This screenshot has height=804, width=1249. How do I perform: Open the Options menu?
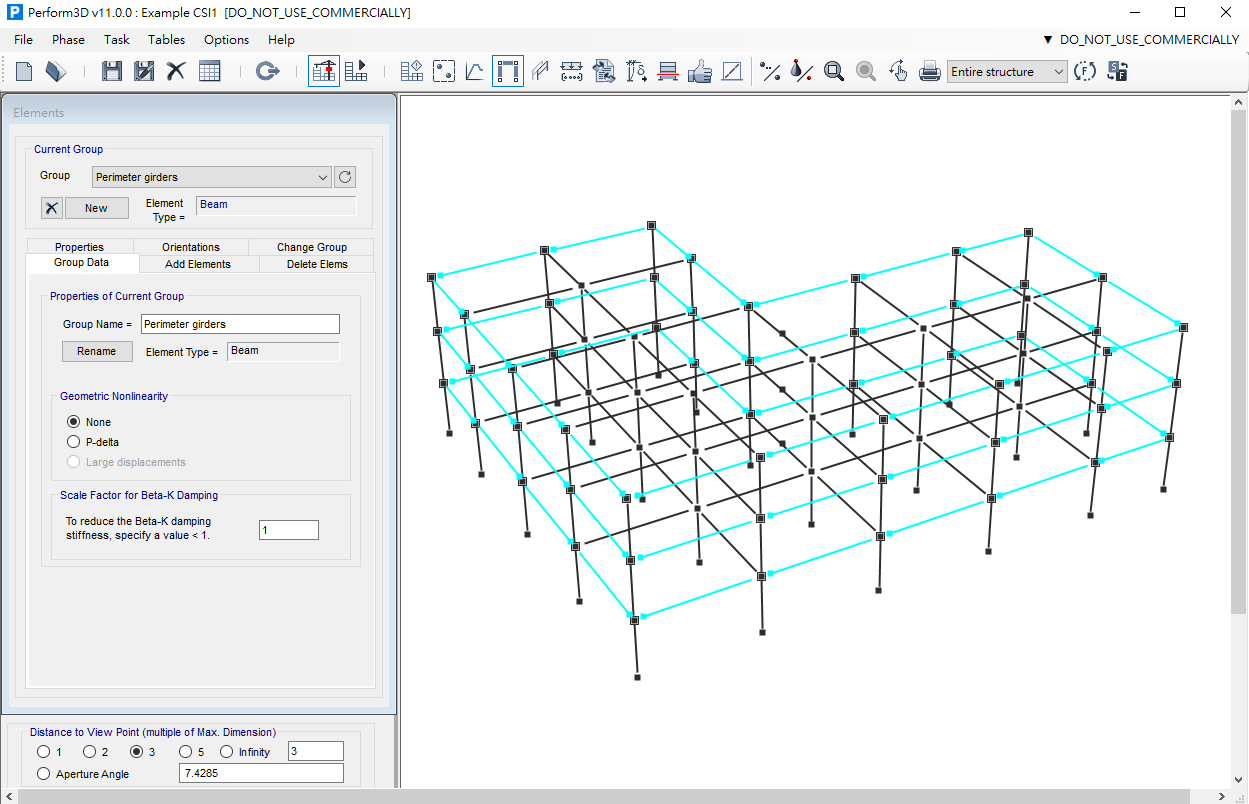click(x=226, y=40)
